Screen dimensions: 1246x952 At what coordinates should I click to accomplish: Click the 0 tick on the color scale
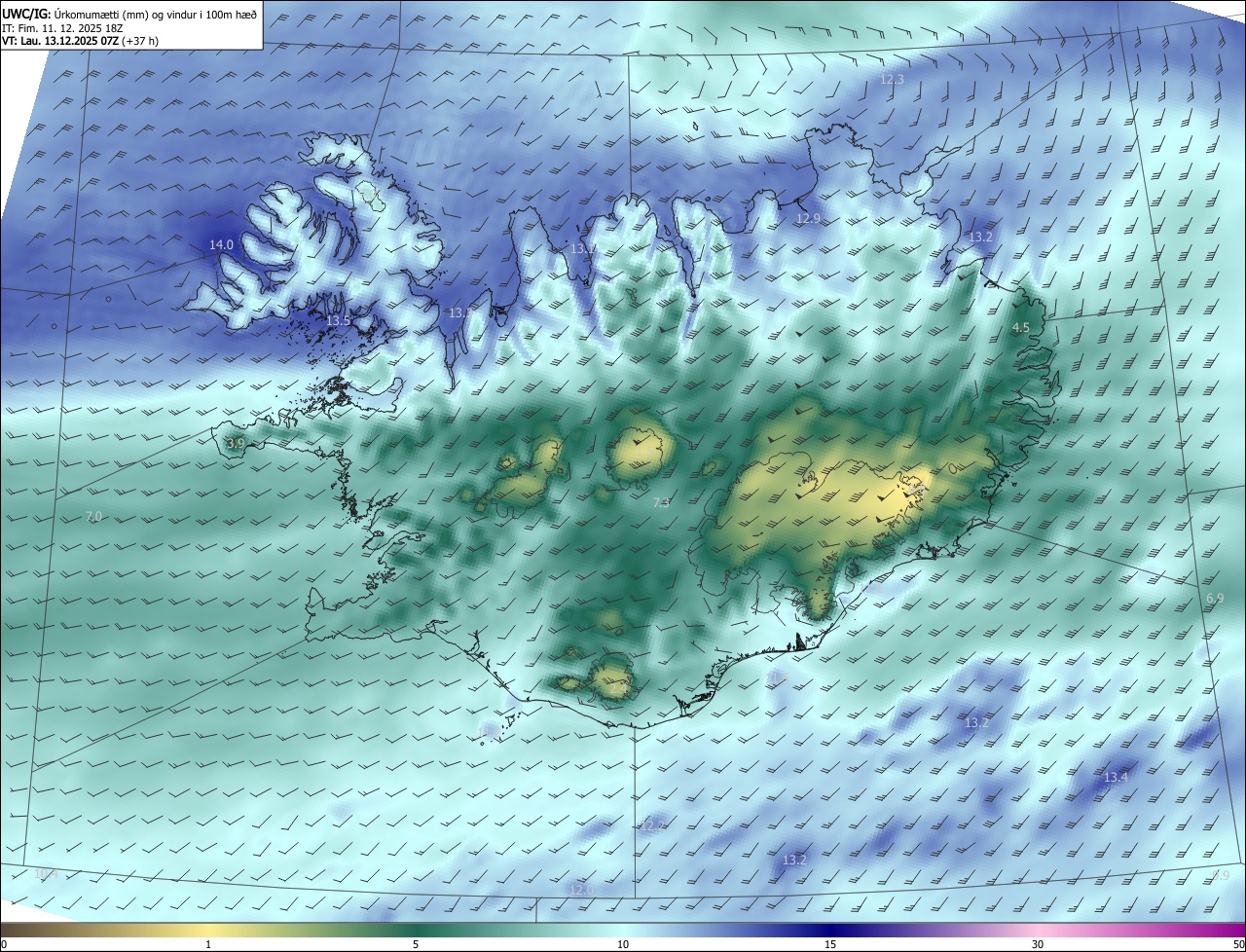click(x=3, y=944)
